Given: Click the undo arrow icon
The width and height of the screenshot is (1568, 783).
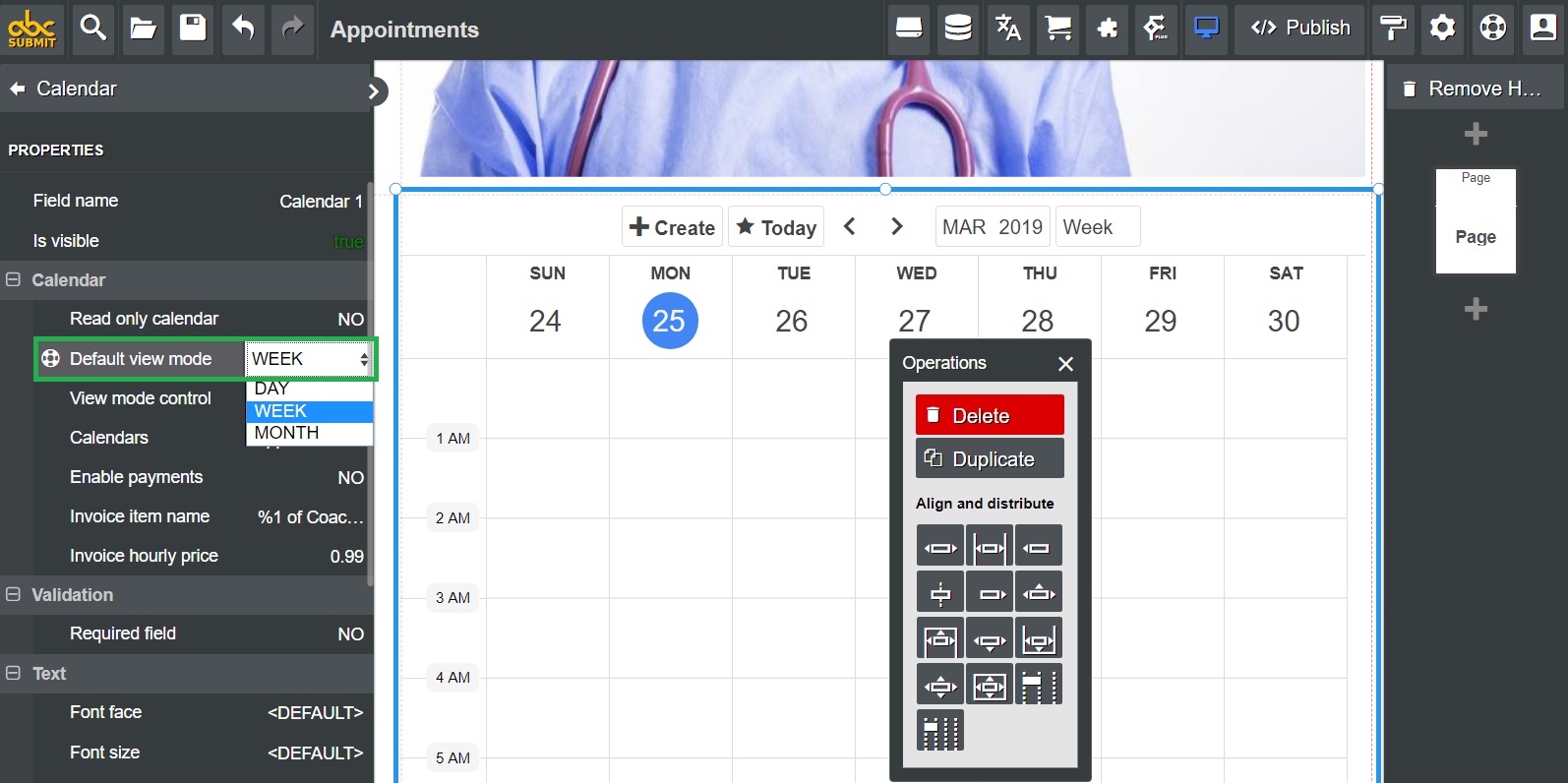Looking at the screenshot, I should point(243,29).
